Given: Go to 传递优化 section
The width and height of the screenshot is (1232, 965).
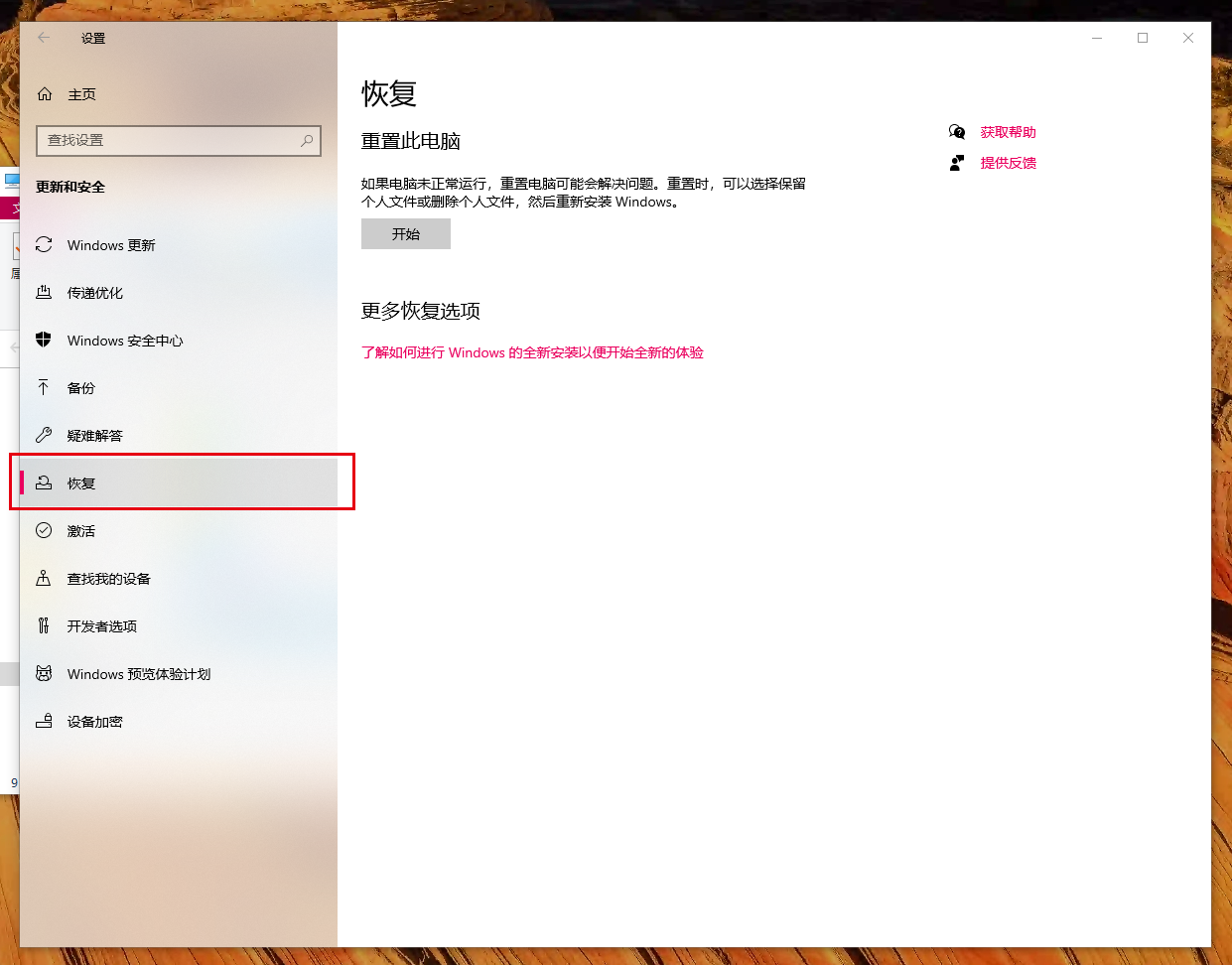Looking at the screenshot, I should pyautogui.click(x=179, y=293).
